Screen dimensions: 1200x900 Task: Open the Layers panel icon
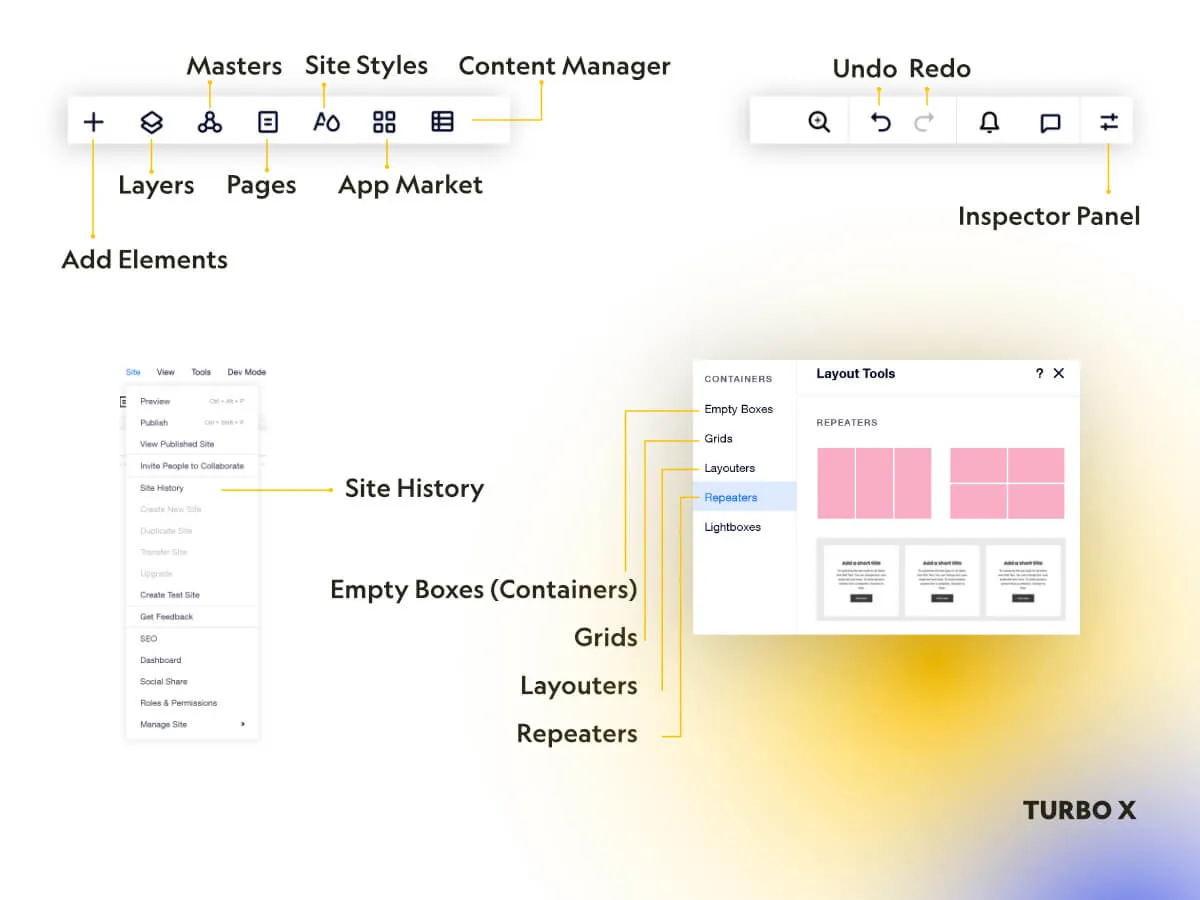(x=151, y=122)
